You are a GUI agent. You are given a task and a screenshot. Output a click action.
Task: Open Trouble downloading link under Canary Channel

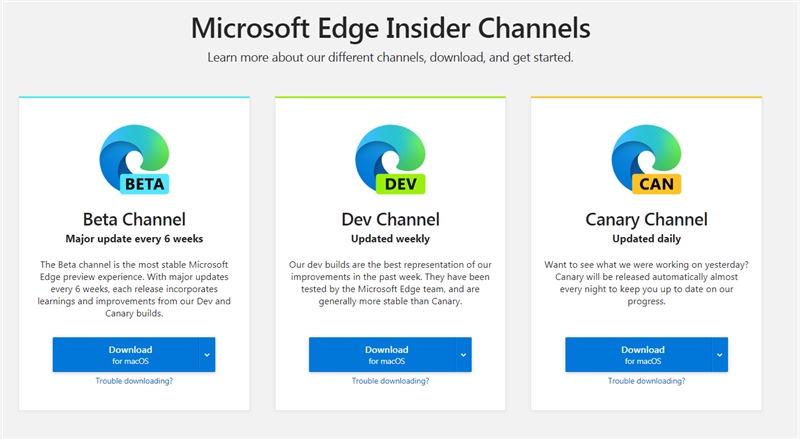coord(646,381)
